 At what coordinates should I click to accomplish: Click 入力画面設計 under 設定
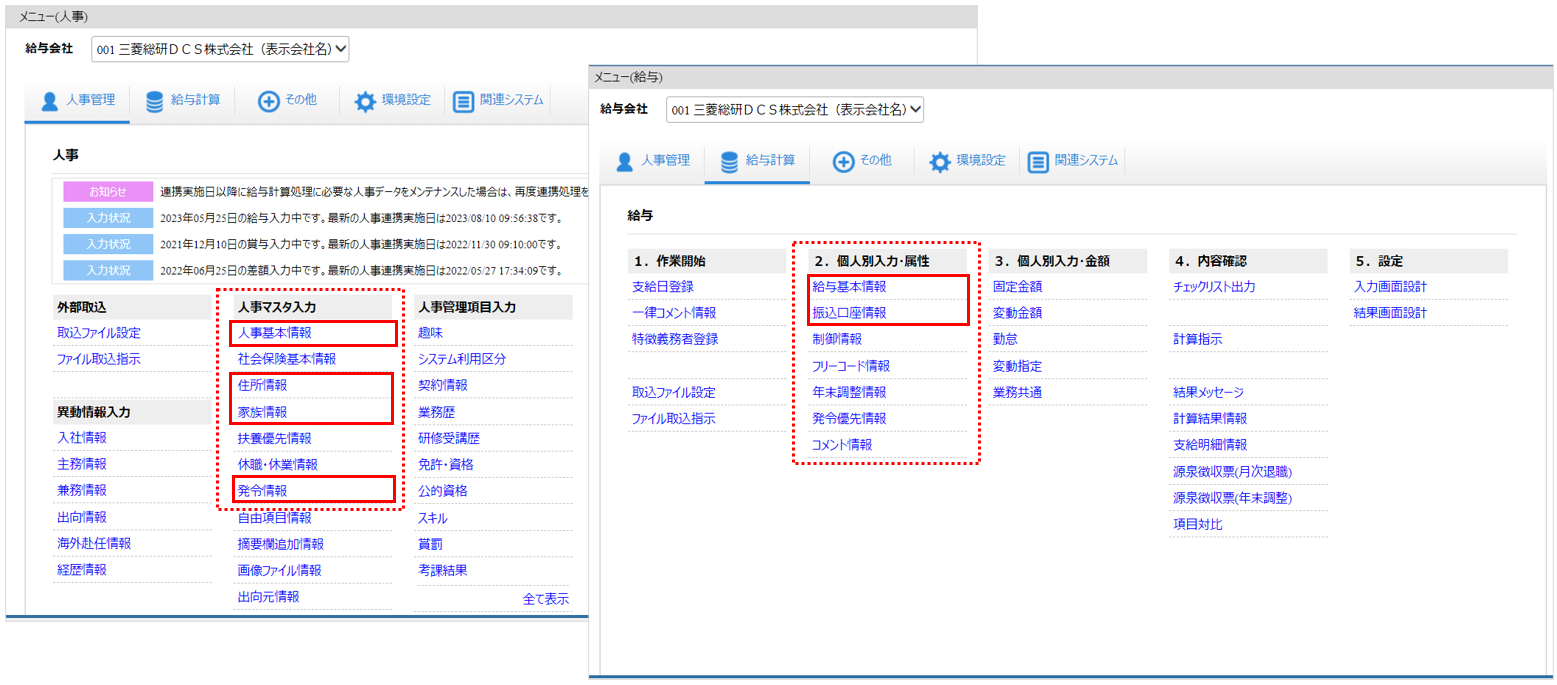coord(1390,287)
